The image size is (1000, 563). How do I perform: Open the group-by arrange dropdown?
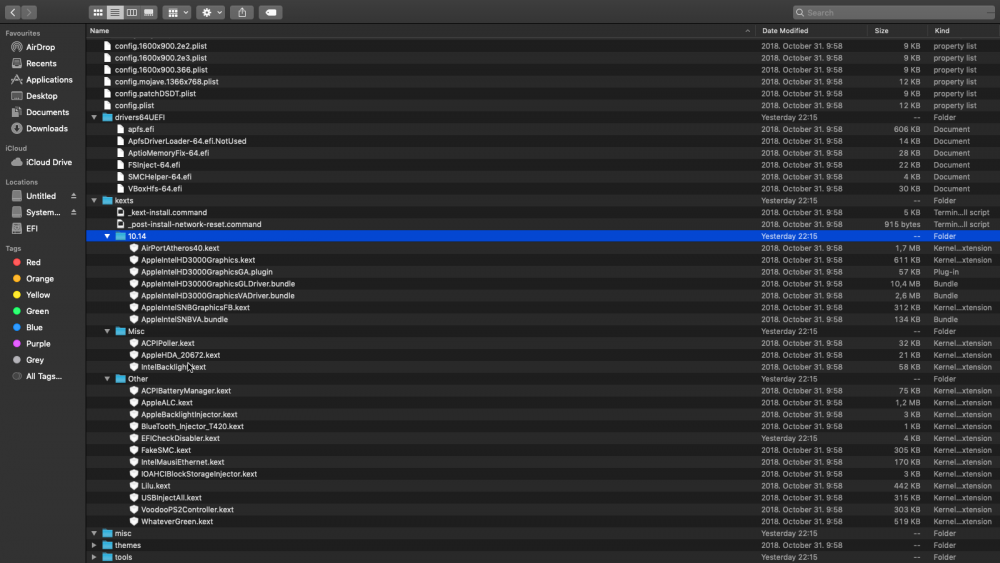tap(177, 12)
